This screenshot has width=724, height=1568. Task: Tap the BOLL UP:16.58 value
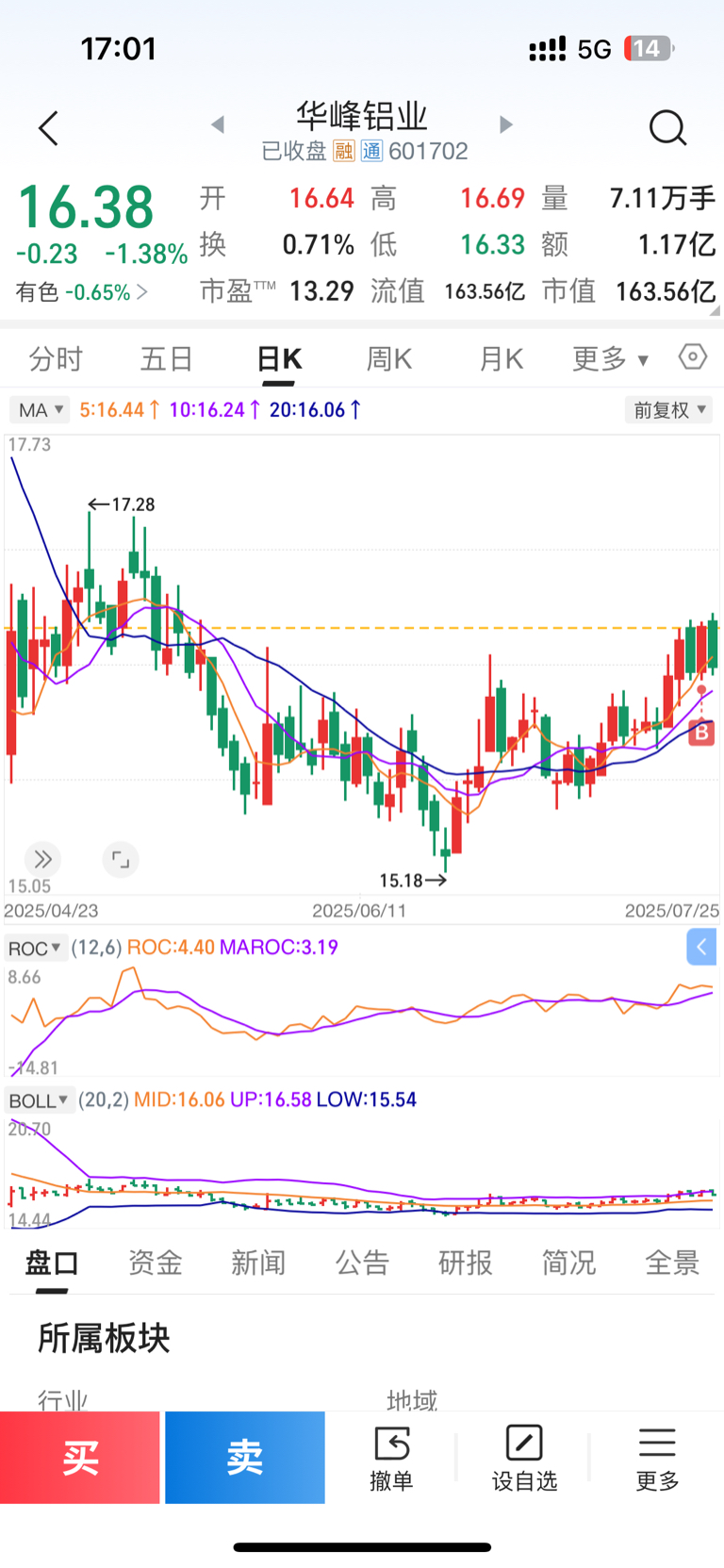(x=271, y=1100)
